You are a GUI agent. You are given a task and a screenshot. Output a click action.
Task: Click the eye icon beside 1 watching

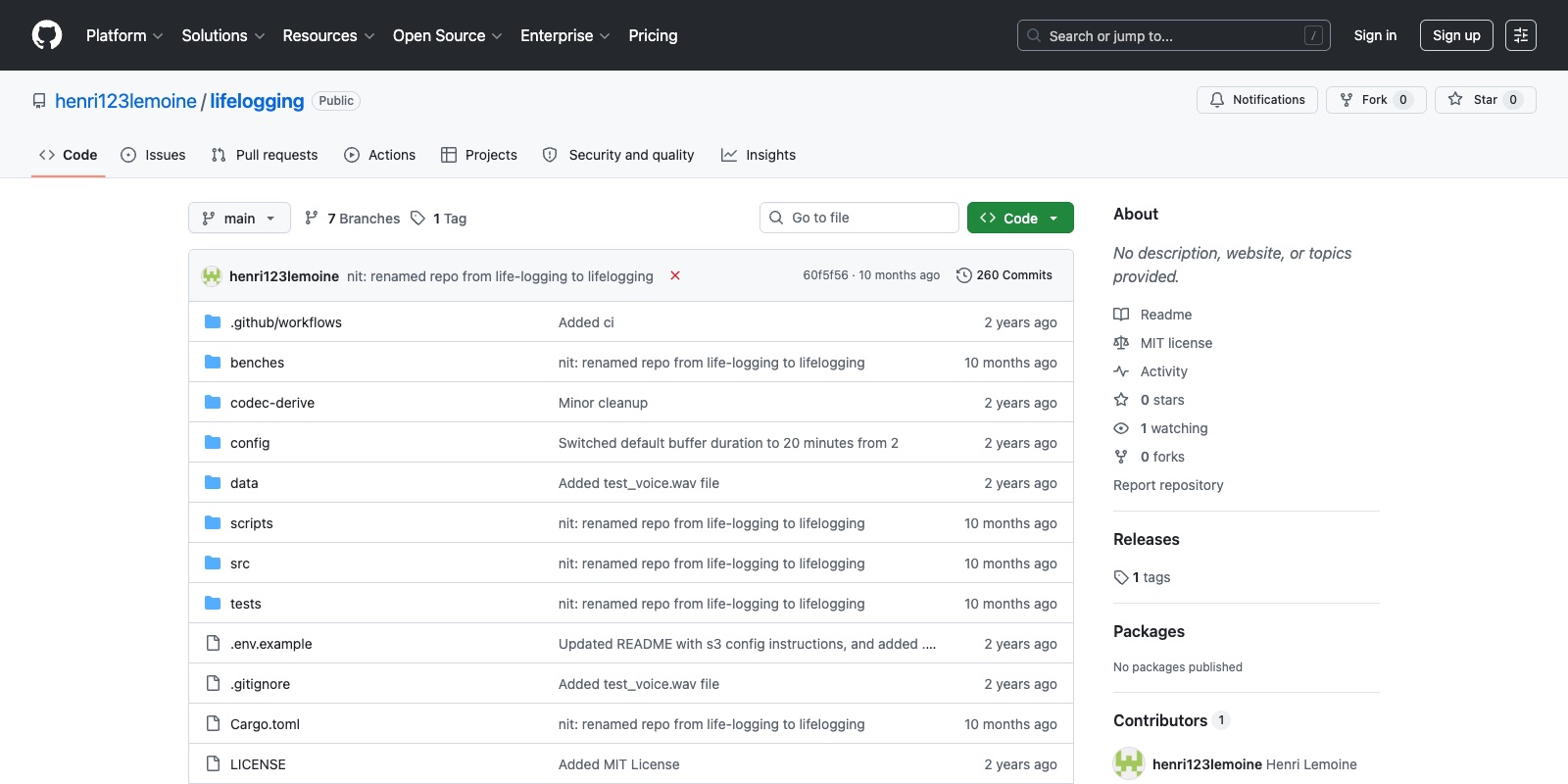1121,428
